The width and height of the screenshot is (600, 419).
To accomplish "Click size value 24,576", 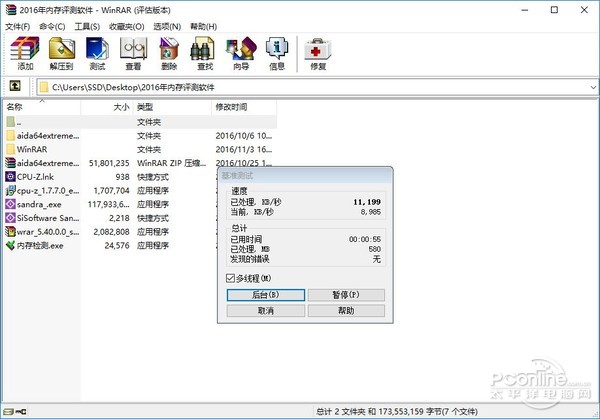I will click(x=117, y=246).
